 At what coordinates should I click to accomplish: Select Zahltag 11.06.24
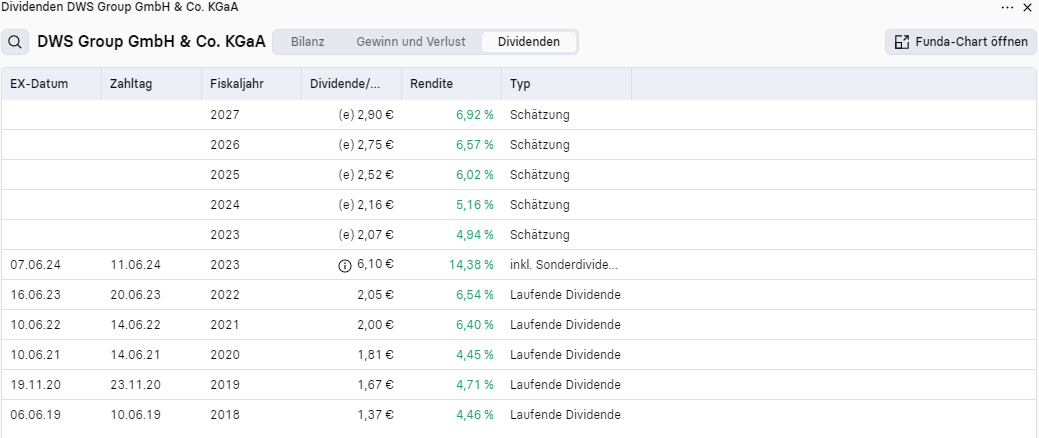pos(135,264)
